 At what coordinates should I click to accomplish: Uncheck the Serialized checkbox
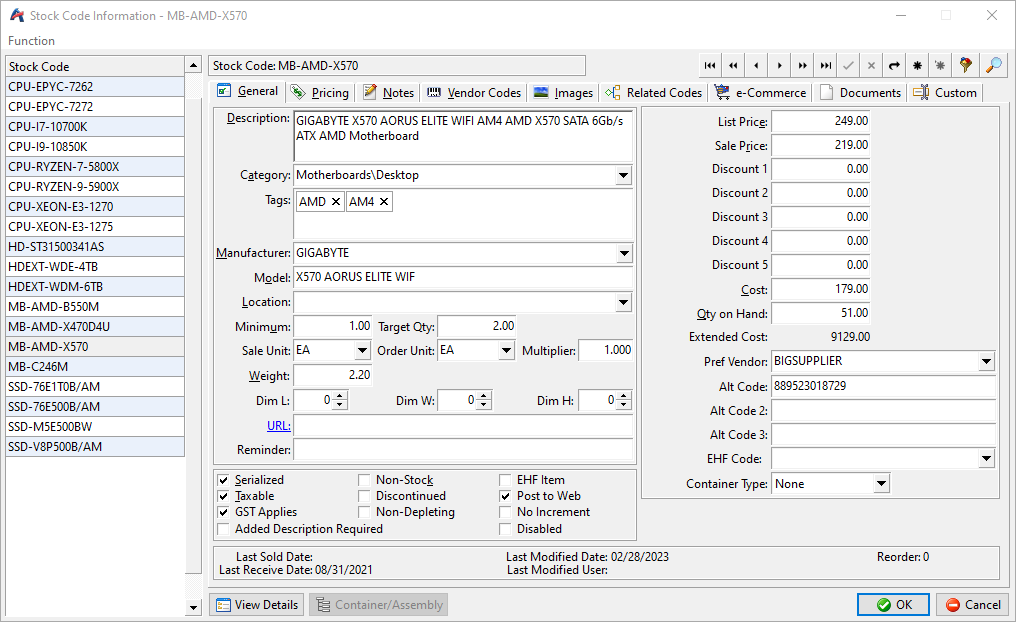pyautogui.click(x=224, y=480)
